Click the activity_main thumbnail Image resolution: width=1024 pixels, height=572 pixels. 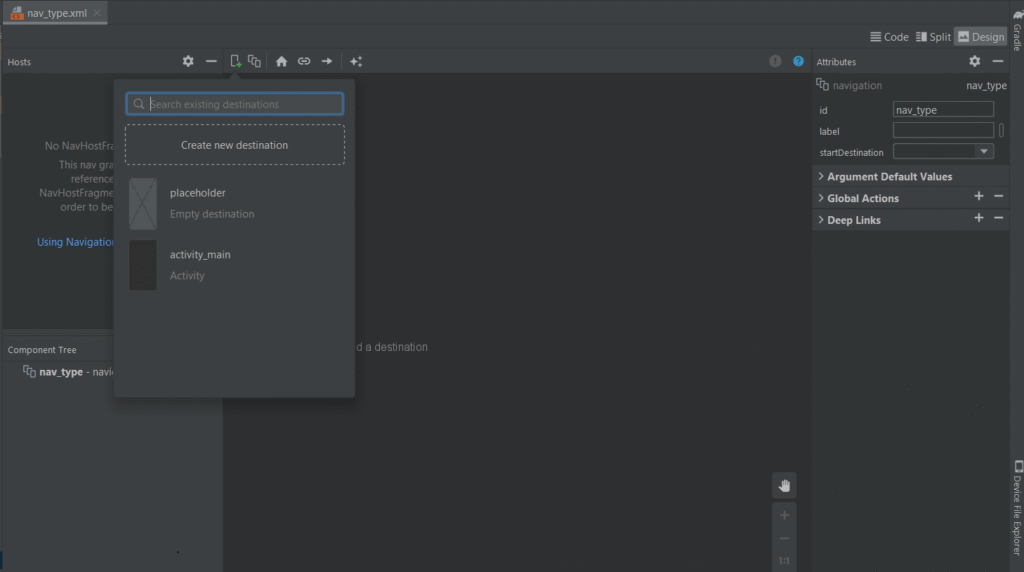click(142, 265)
